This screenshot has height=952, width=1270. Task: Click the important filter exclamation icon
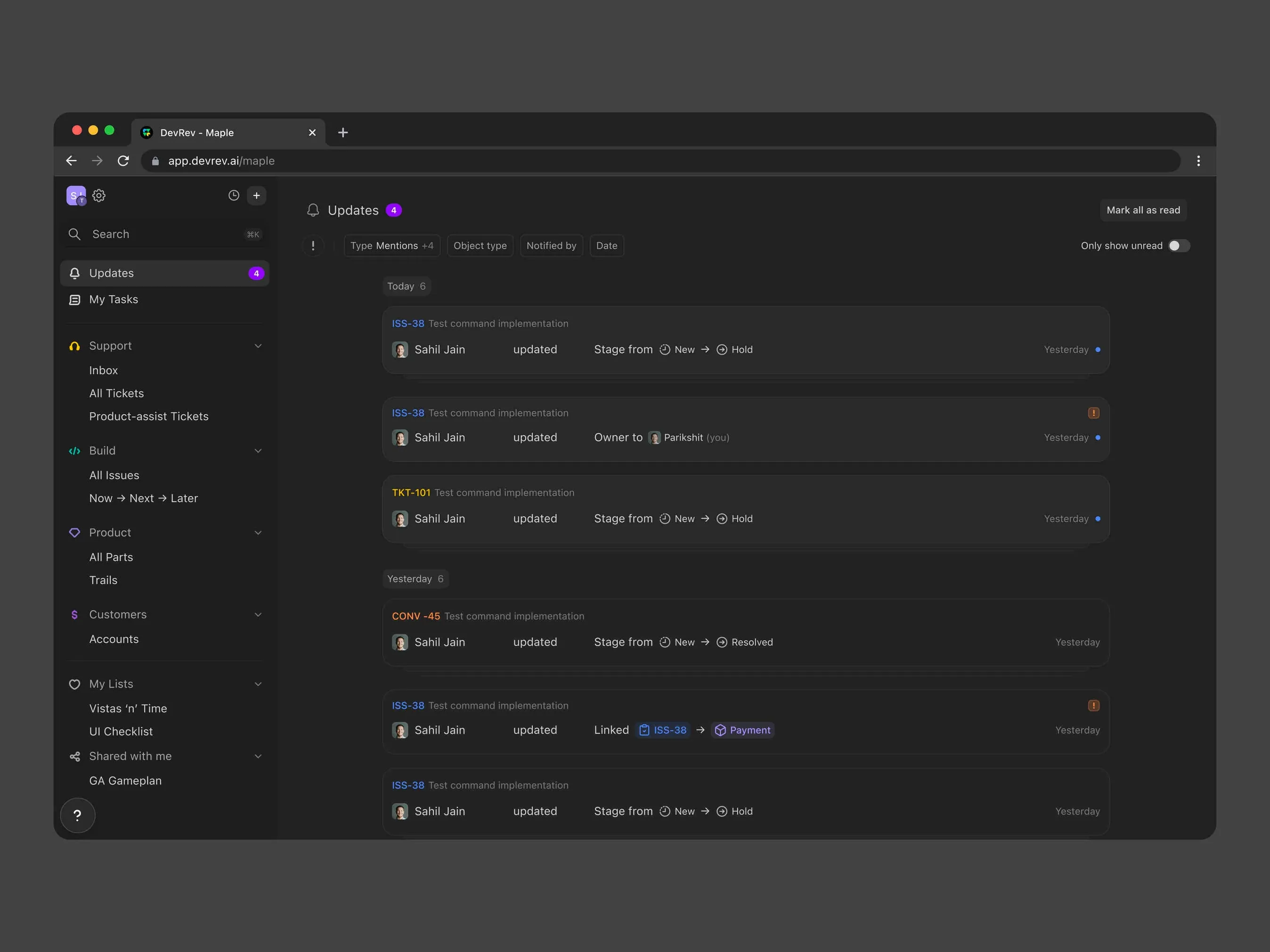pos(313,246)
